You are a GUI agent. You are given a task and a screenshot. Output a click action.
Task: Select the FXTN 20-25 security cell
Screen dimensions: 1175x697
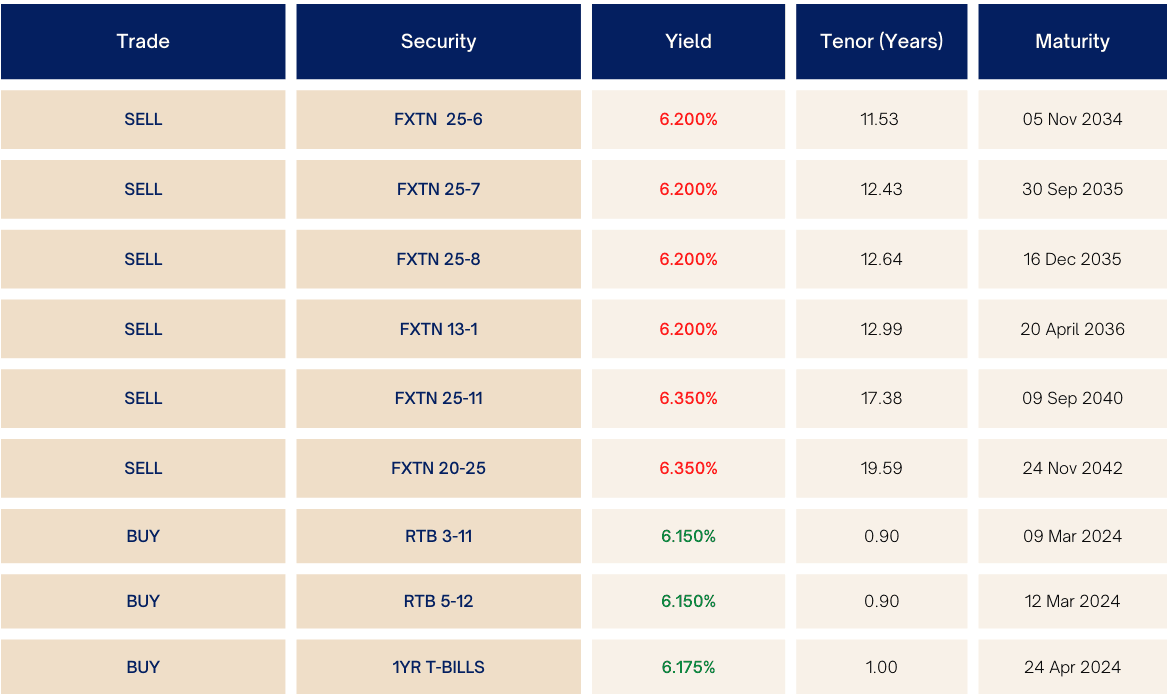tap(438, 468)
